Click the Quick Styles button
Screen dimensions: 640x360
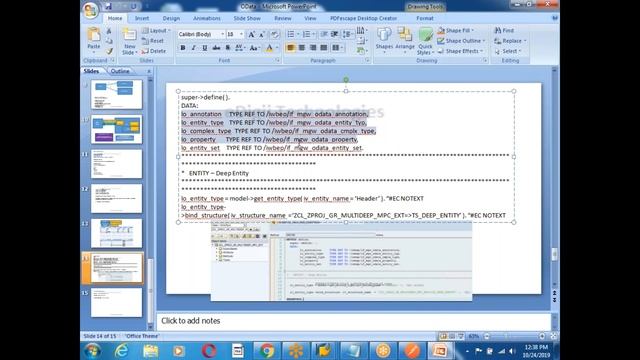click(x=425, y=41)
